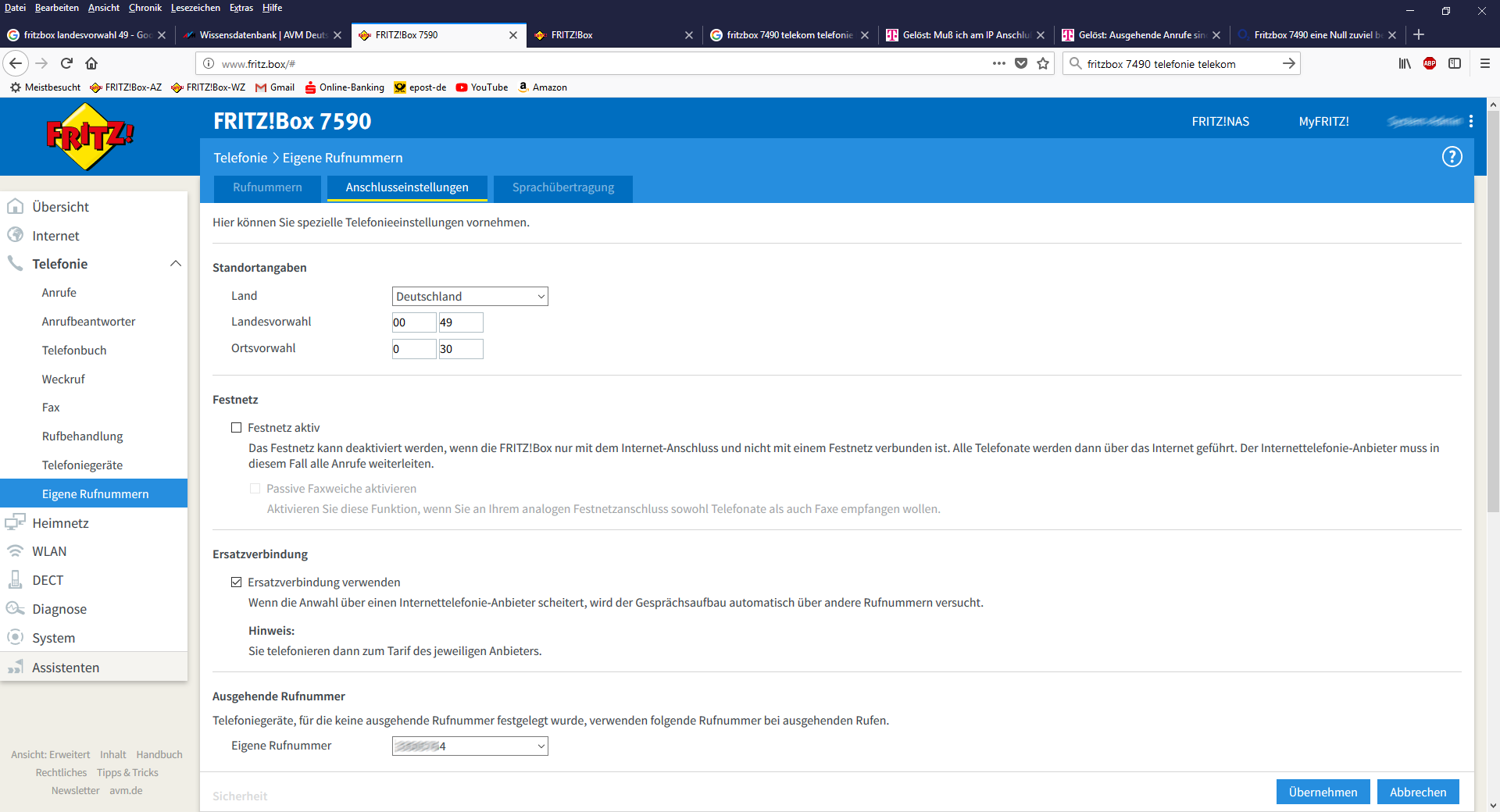Open FRITZ!Box-AZ bookmark
This screenshot has width=1500, height=812.
pyautogui.click(x=126, y=87)
